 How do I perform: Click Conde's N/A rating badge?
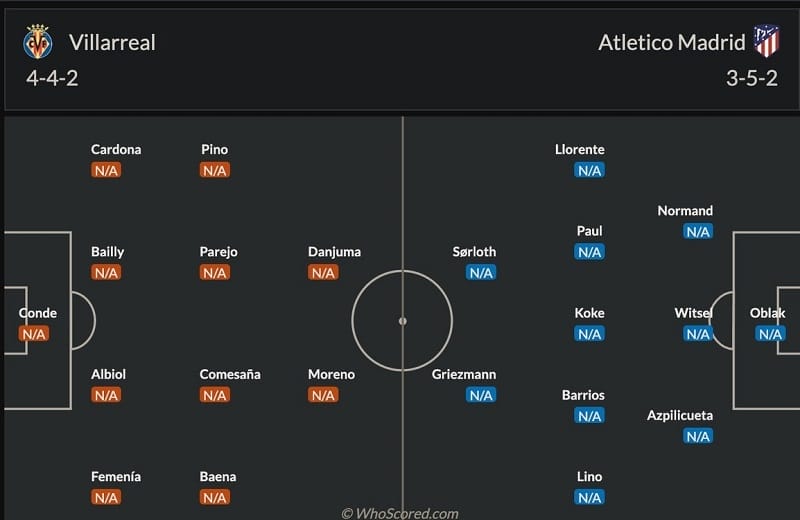(x=34, y=334)
